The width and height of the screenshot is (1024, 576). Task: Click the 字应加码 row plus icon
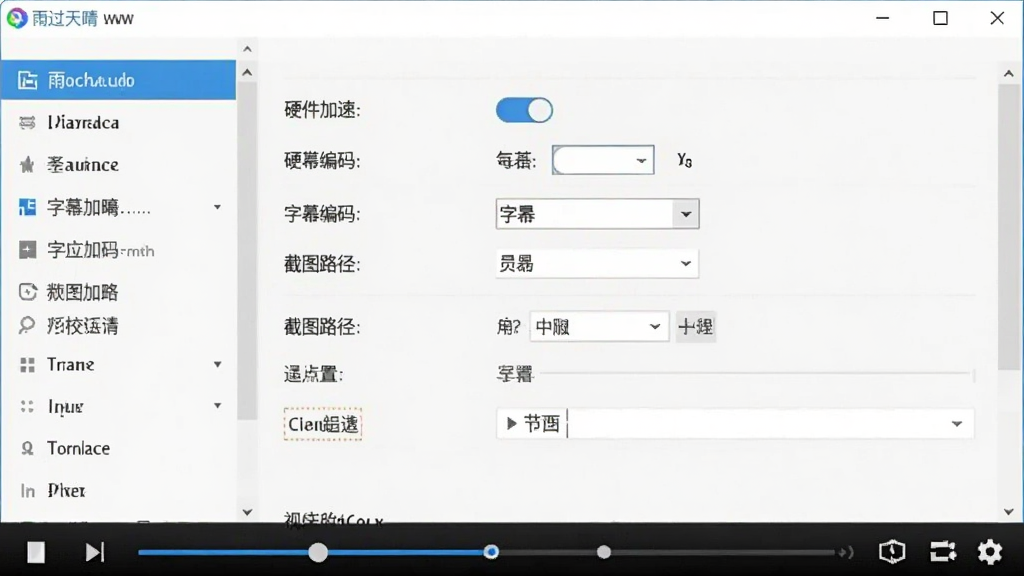point(27,250)
